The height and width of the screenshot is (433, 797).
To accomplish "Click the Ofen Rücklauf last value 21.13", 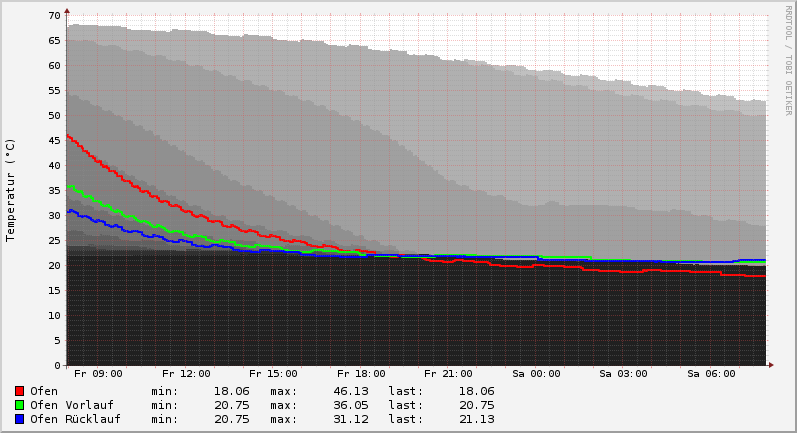I will [x=475, y=419].
